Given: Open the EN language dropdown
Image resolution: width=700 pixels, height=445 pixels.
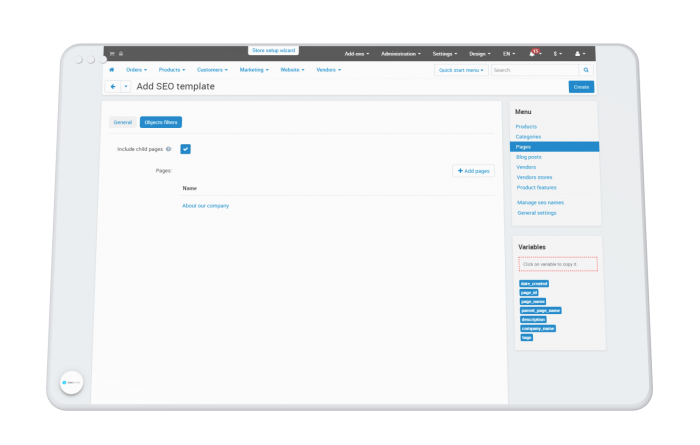Looking at the screenshot, I should pos(509,54).
